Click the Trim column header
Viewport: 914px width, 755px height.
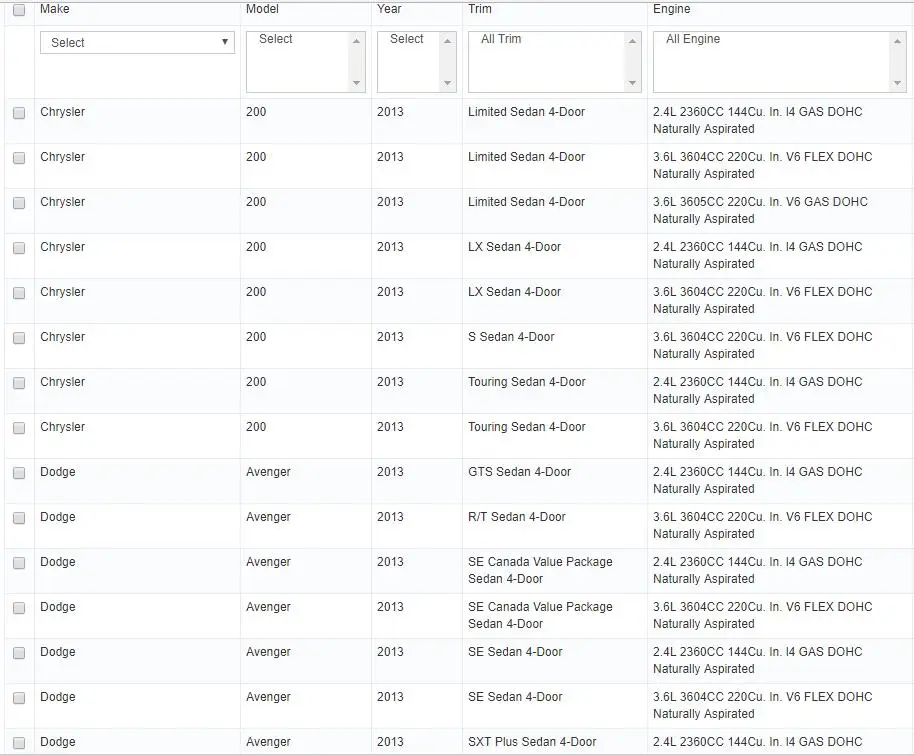(x=480, y=9)
